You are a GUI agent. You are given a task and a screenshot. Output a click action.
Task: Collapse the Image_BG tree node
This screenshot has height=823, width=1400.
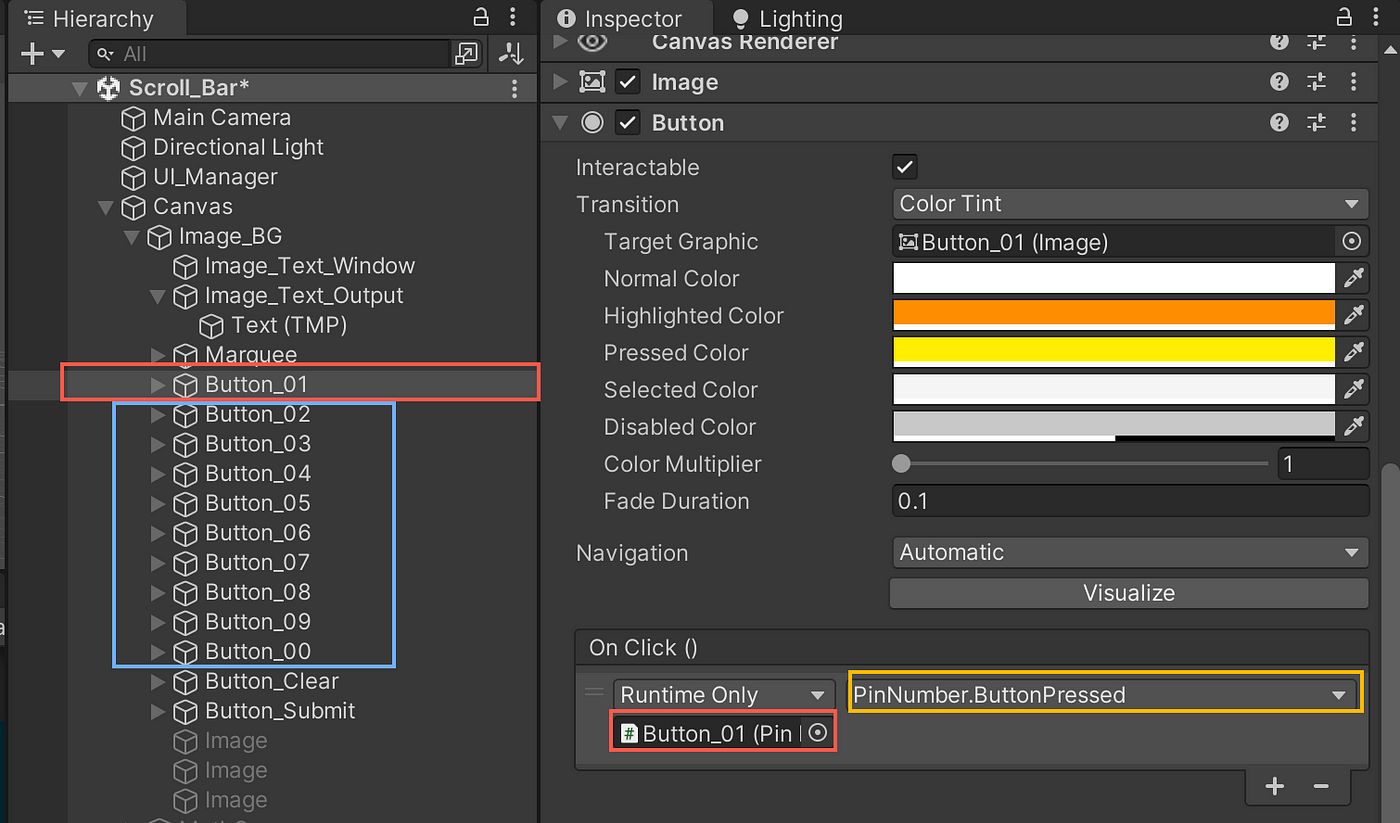[x=131, y=237]
